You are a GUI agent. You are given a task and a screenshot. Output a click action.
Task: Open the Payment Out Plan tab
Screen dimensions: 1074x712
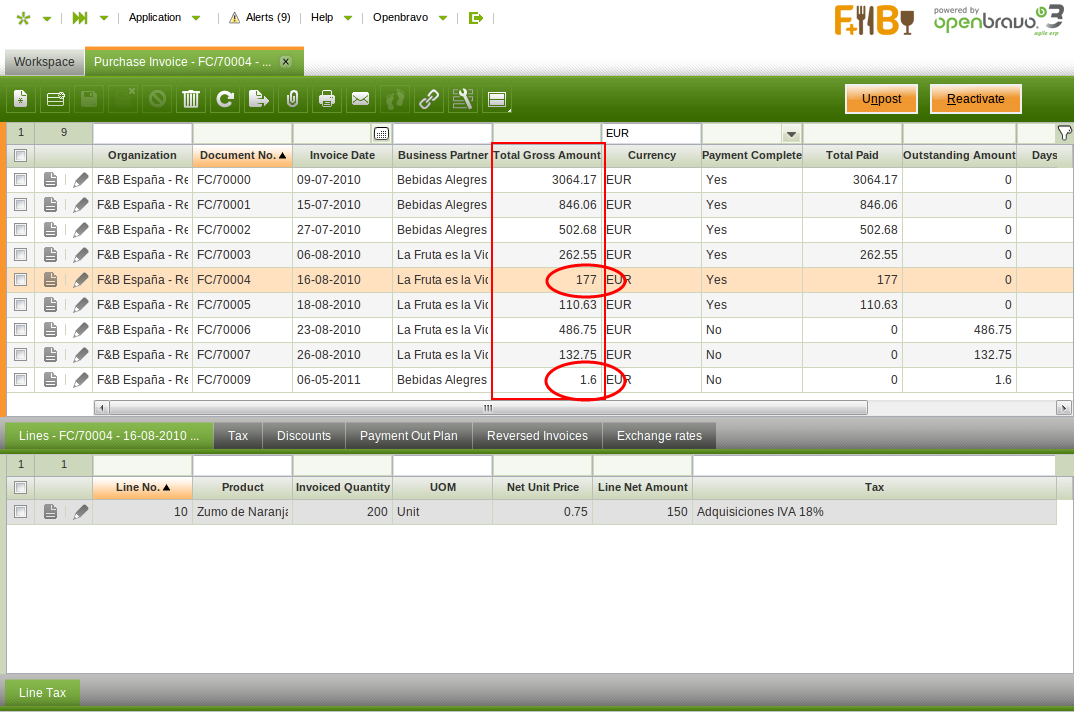(x=408, y=436)
